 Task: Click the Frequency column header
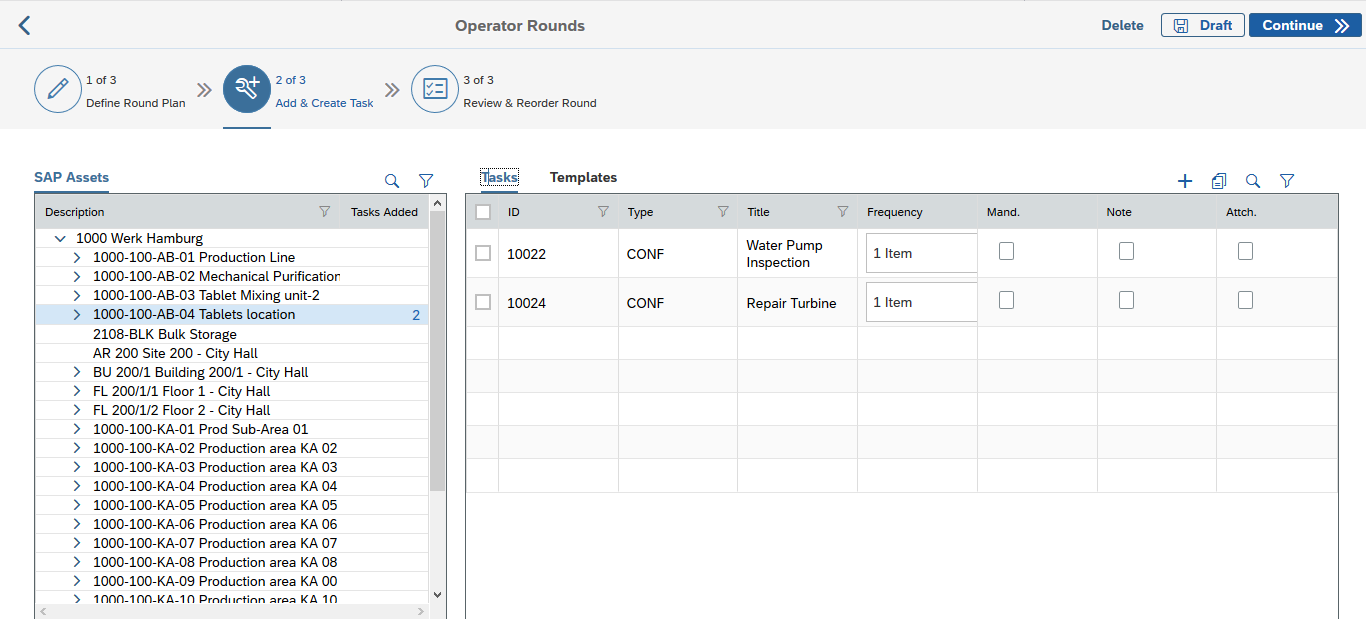895,212
